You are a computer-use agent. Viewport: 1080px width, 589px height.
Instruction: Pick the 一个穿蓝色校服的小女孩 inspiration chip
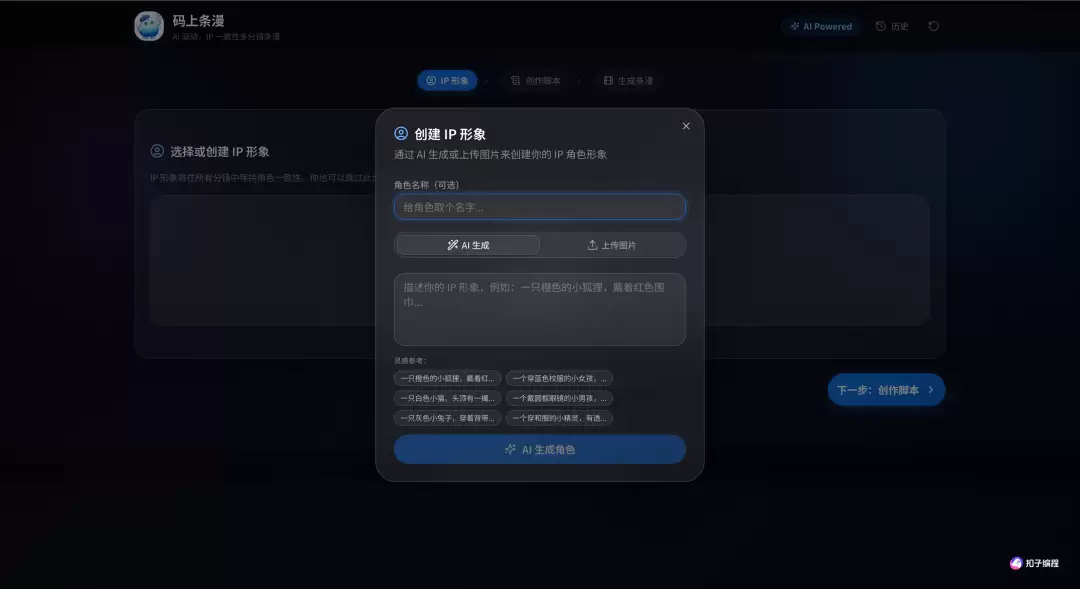pyautogui.click(x=559, y=378)
